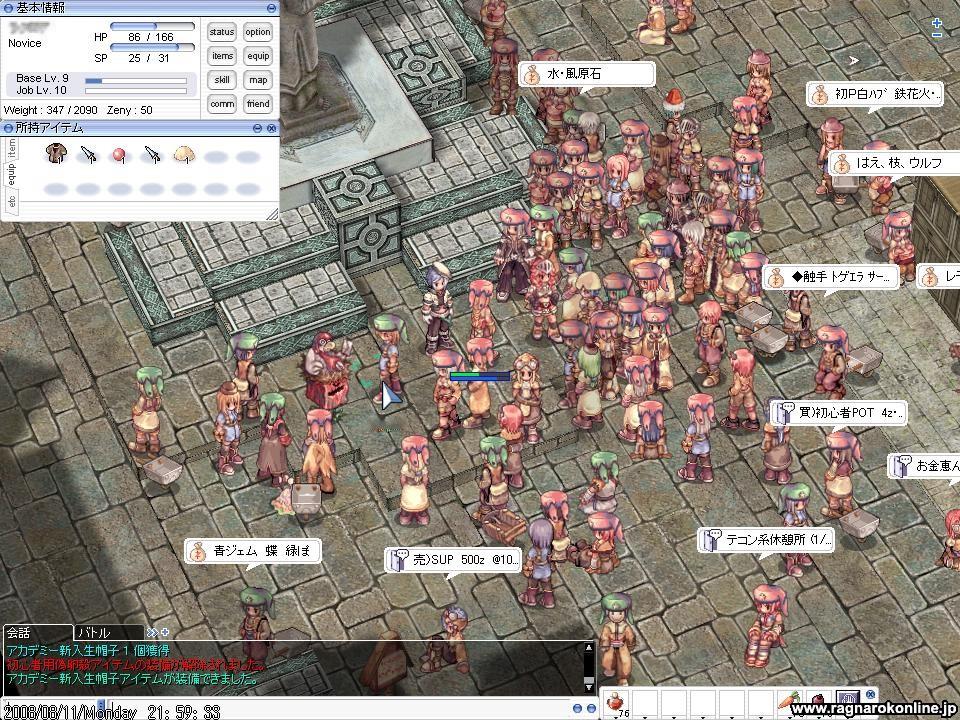Click the アカデミー新入生帽子 1 個獲得 message
The width and height of the screenshot is (960, 720).
(x=88, y=651)
